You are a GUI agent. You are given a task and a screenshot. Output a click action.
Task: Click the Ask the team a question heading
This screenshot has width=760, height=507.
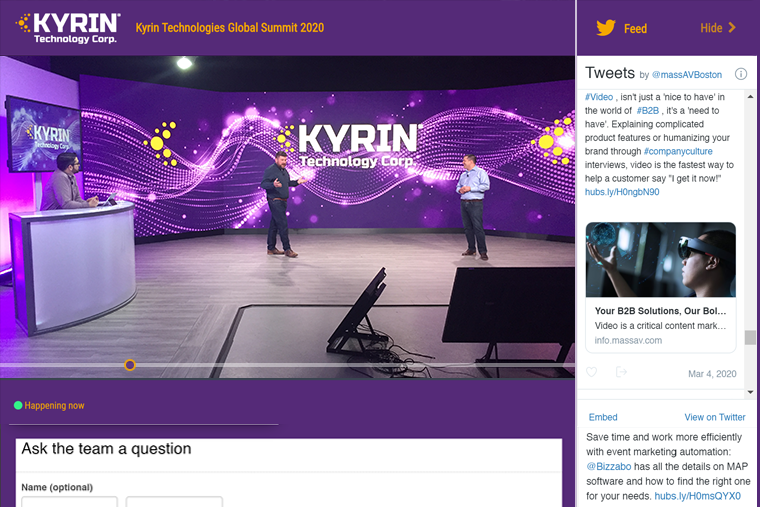pyautogui.click(x=106, y=449)
